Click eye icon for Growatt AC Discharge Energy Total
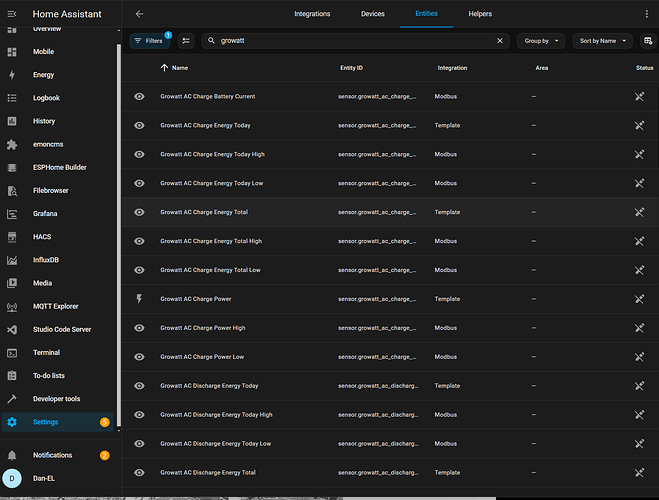This screenshot has height=500, width=659. click(140, 472)
